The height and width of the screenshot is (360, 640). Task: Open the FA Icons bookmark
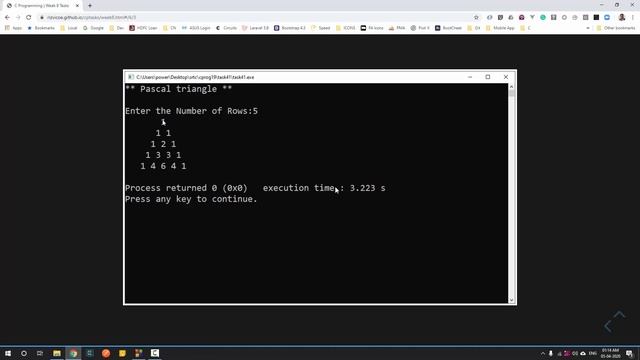[x=372, y=28]
